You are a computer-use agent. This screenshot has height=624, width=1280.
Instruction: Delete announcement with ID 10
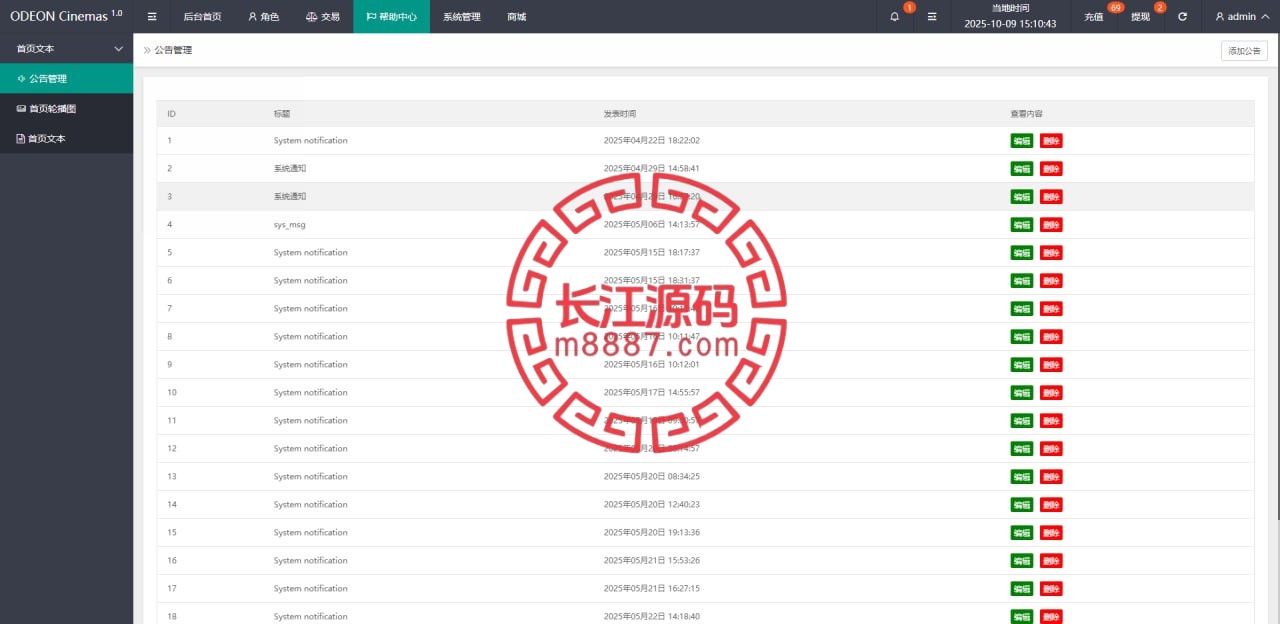pos(1051,393)
